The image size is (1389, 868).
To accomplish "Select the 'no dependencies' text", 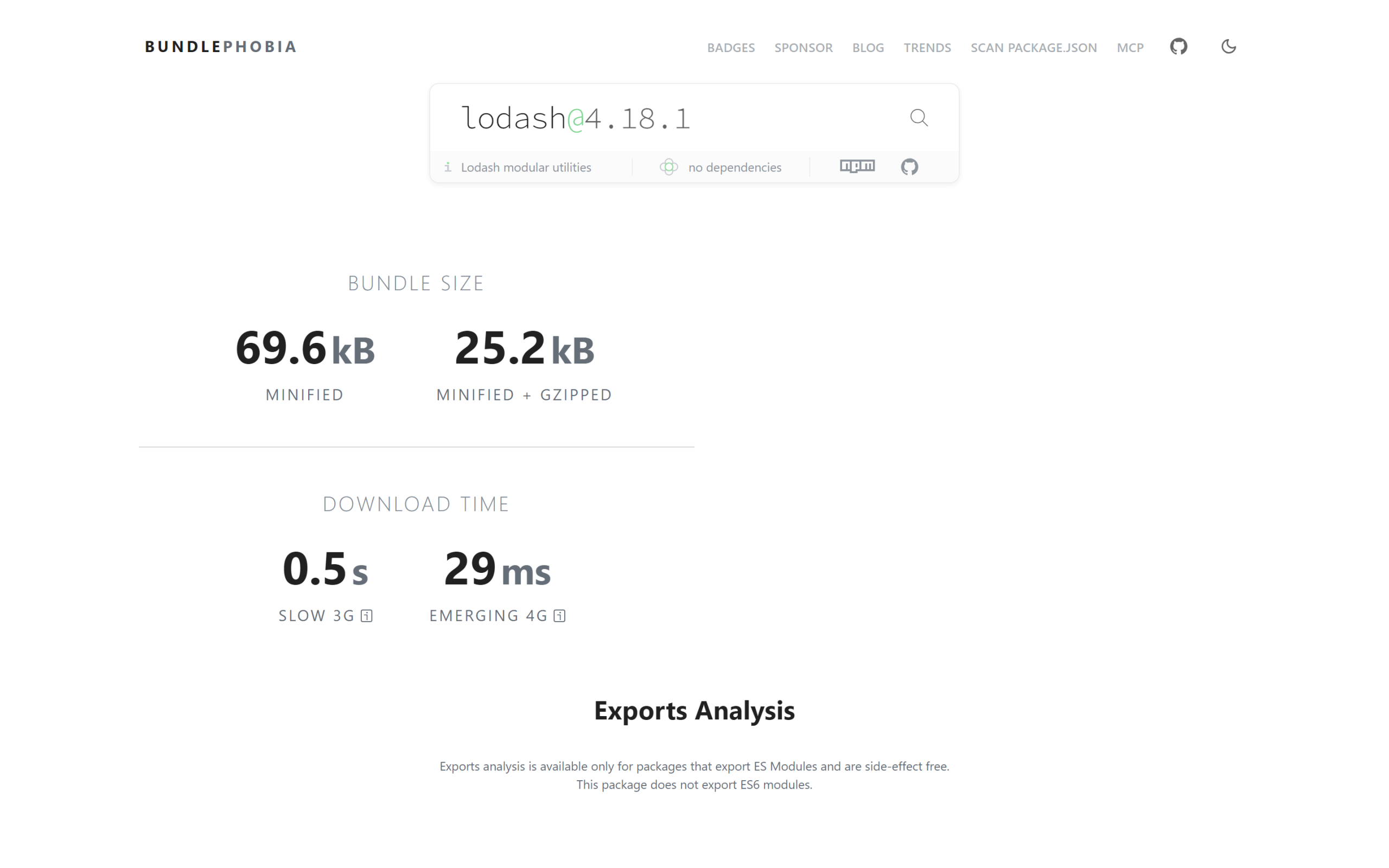I will [x=735, y=167].
